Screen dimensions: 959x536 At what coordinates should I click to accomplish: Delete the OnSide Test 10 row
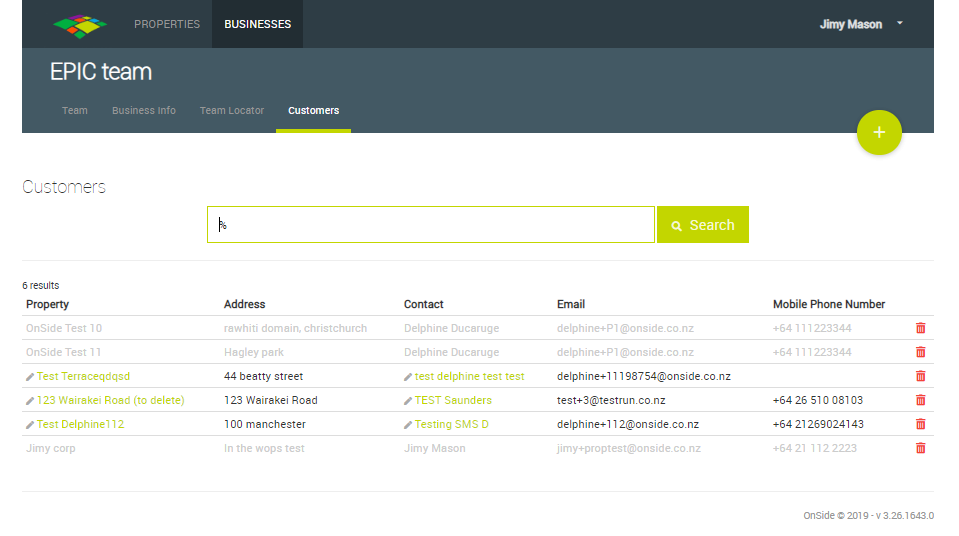tap(920, 328)
